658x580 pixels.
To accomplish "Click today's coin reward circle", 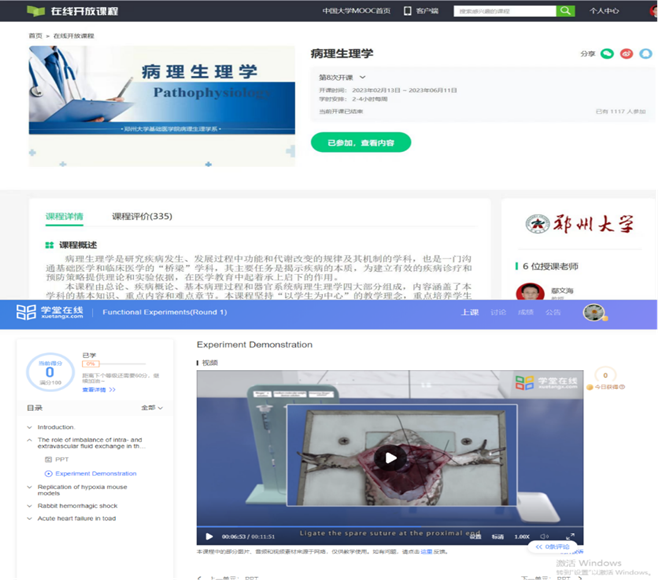I will (x=605, y=376).
